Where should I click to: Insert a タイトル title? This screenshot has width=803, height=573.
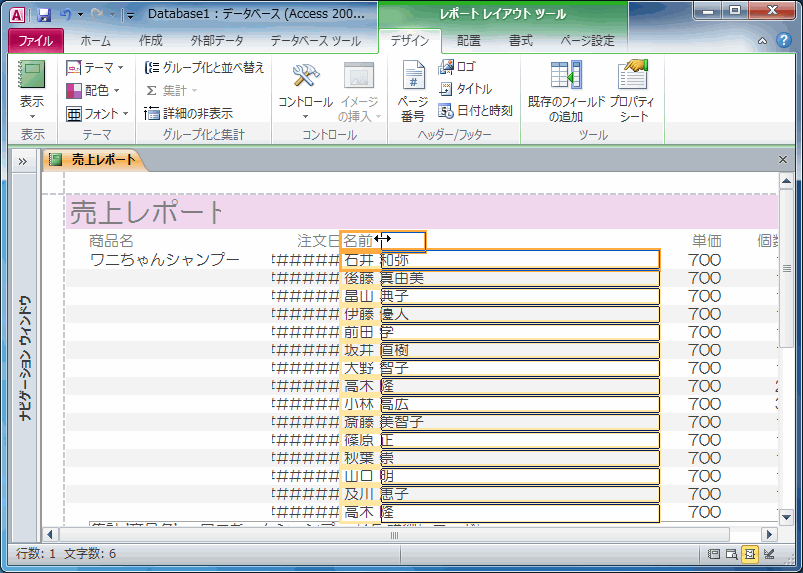(x=465, y=89)
